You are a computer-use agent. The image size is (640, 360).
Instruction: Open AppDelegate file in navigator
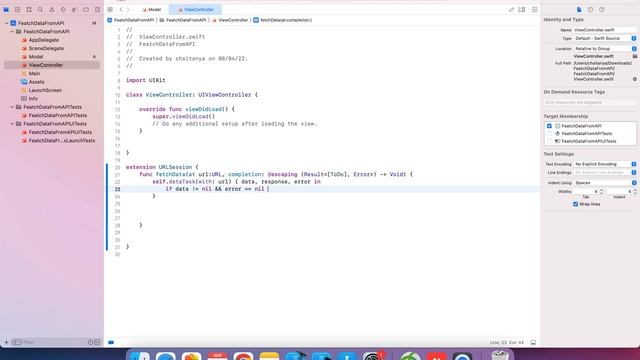click(44, 40)
